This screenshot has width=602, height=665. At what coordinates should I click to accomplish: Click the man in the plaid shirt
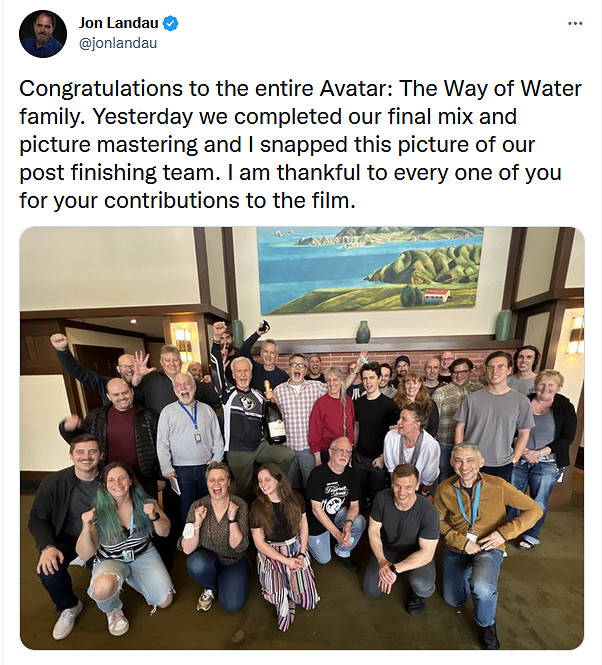click(x=297, y=405)
